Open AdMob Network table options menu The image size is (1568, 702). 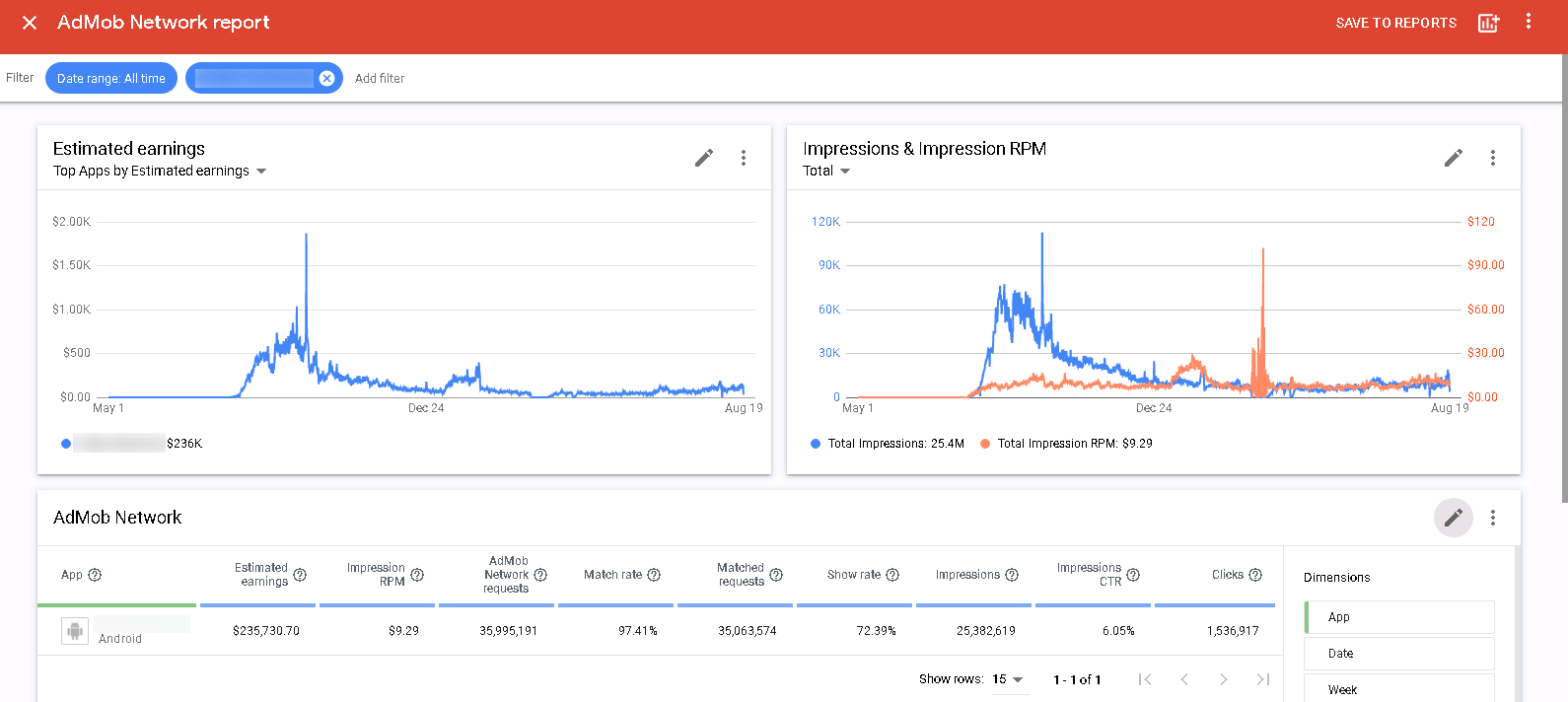pos(1493,518)
